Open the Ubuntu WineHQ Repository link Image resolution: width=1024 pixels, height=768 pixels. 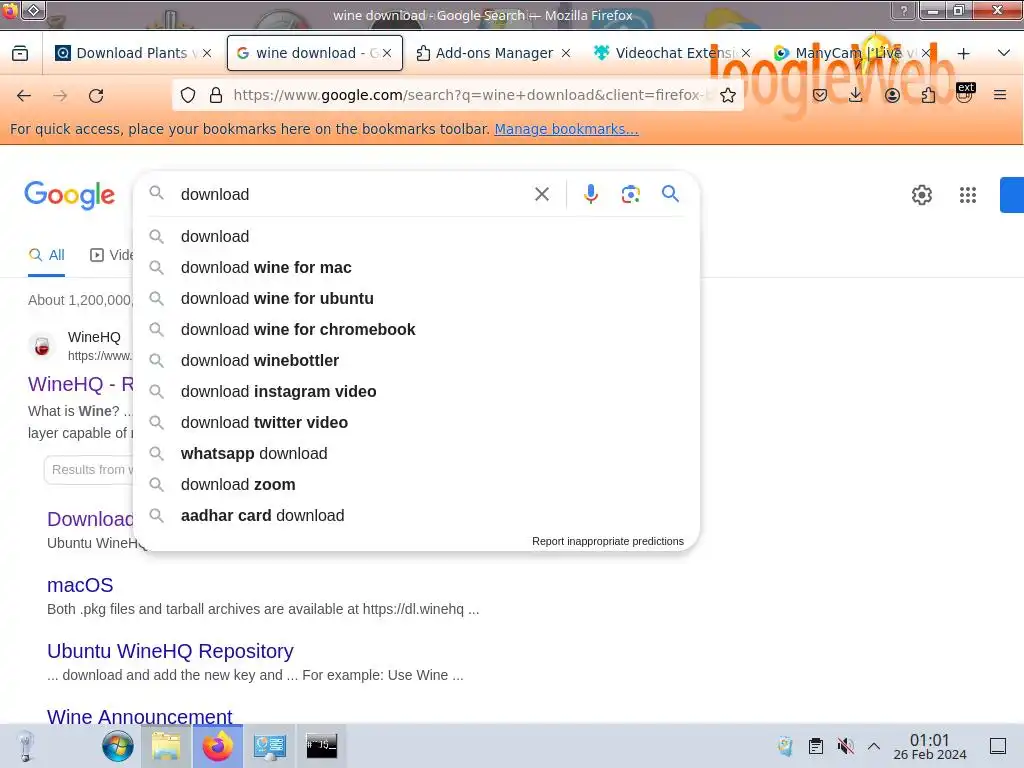[x=170, y=651]
